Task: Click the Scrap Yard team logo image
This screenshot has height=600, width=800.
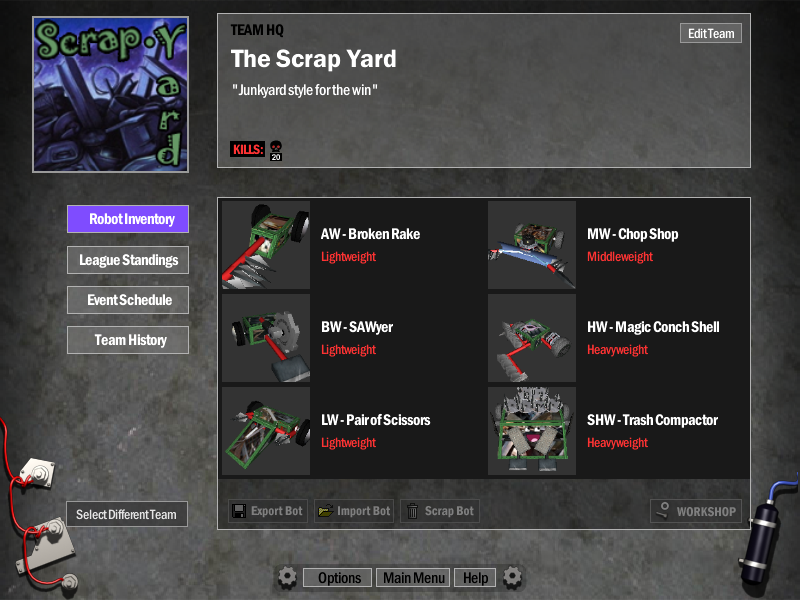Action: click(x=111, y=94)
